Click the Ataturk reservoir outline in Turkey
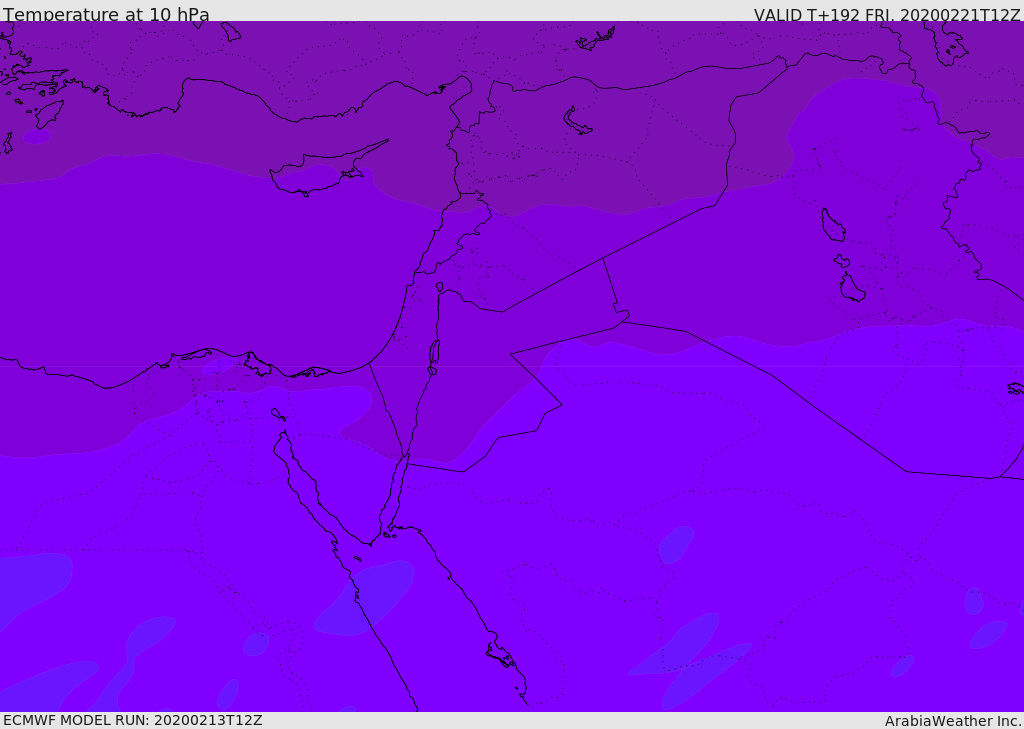Screen dimensions: 1024x729 [594, 40]
